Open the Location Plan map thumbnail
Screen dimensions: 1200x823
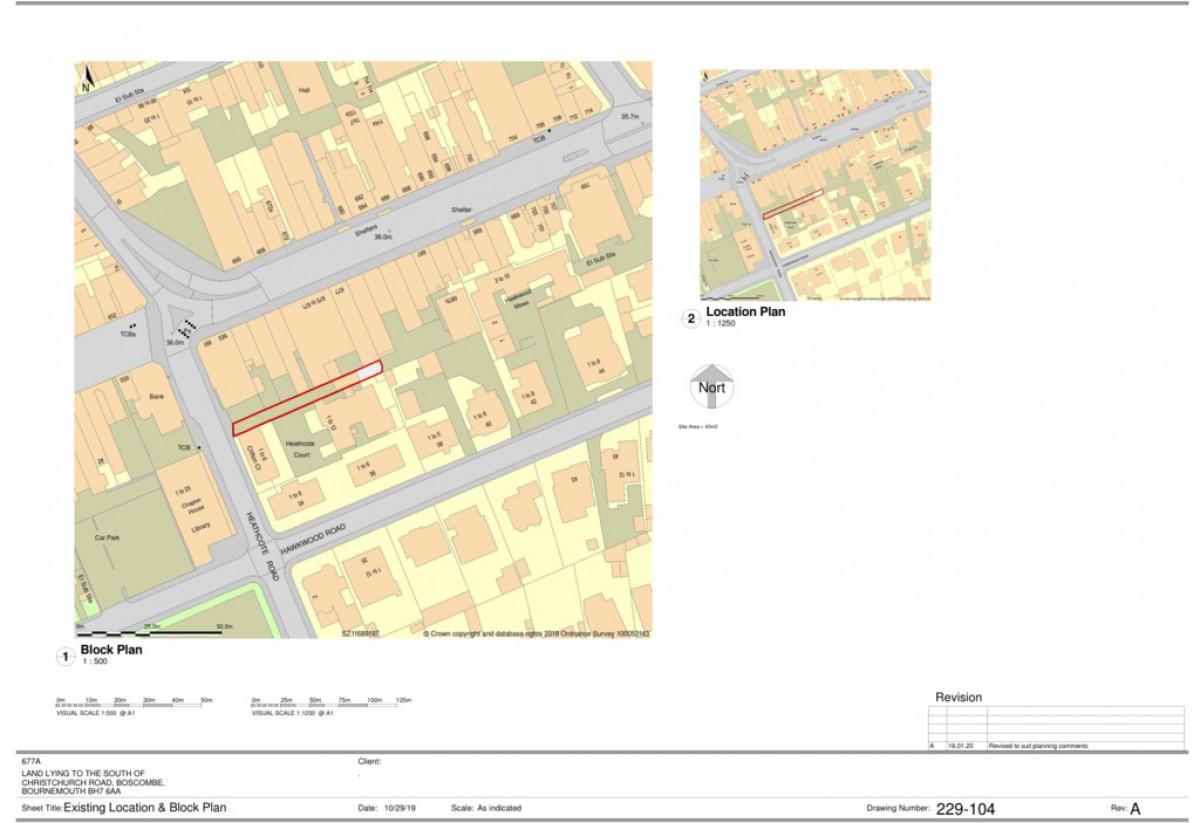point(816,185)
